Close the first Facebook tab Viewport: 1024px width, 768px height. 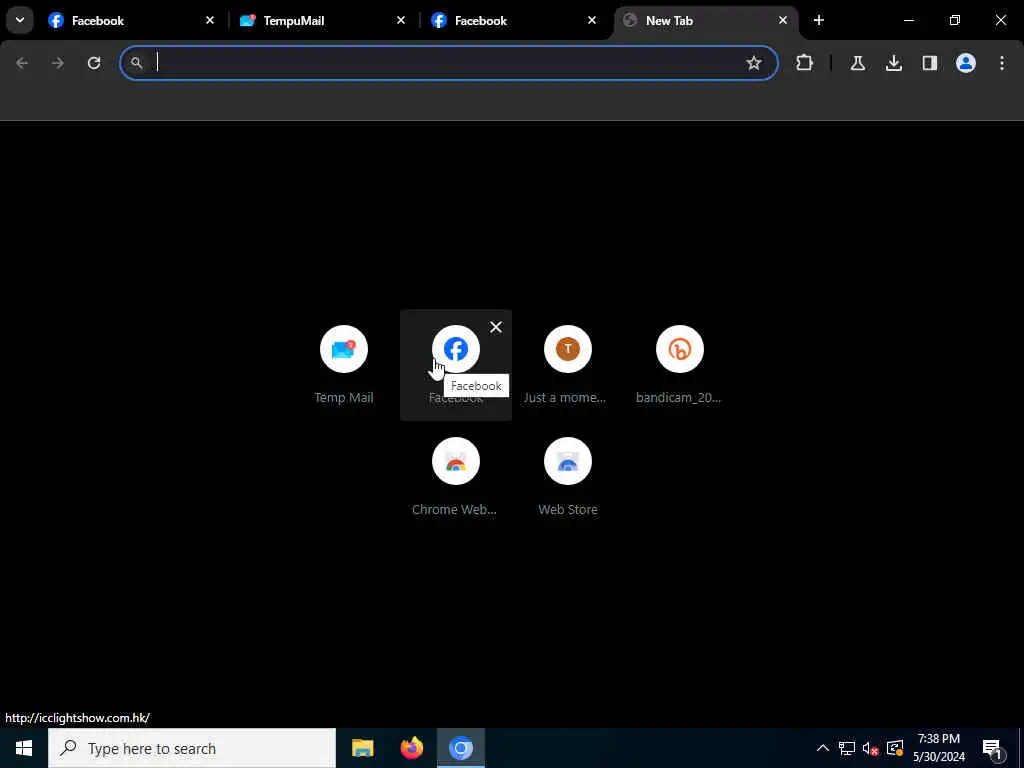click(x=210, y=20)
